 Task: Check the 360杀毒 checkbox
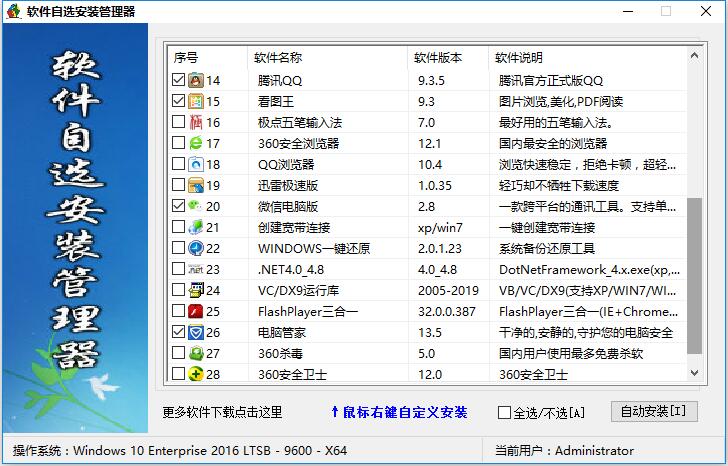pos(178,353)
